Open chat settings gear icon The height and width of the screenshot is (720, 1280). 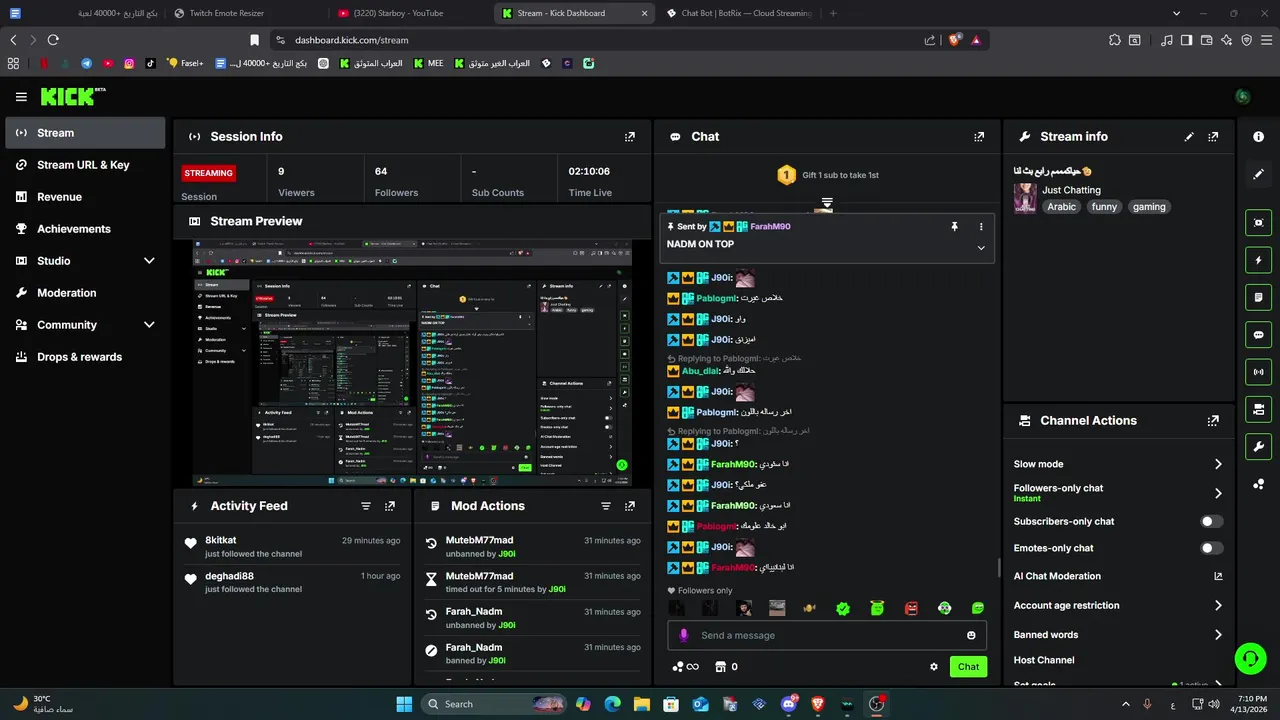tap(934, 667)
